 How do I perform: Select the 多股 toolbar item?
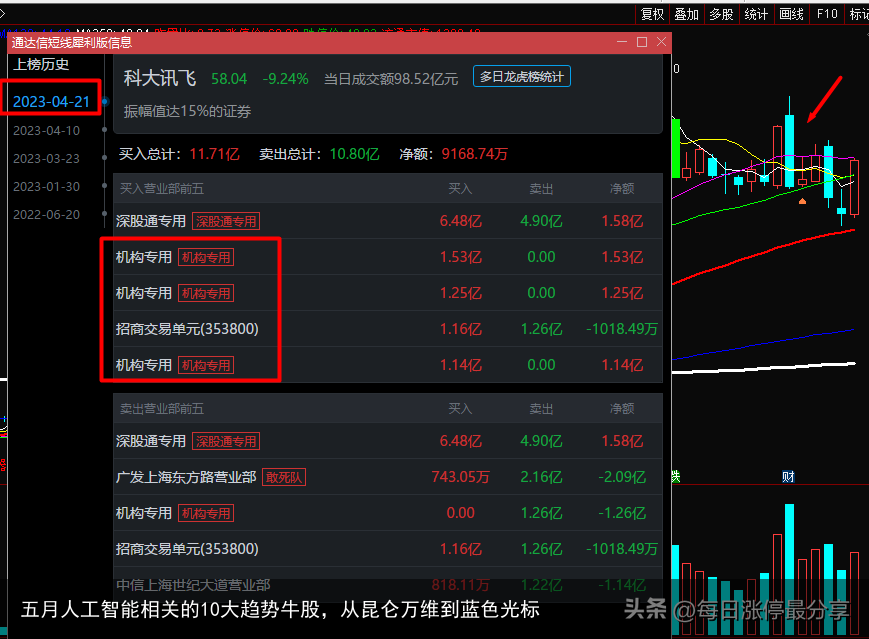tap(721, 14)
